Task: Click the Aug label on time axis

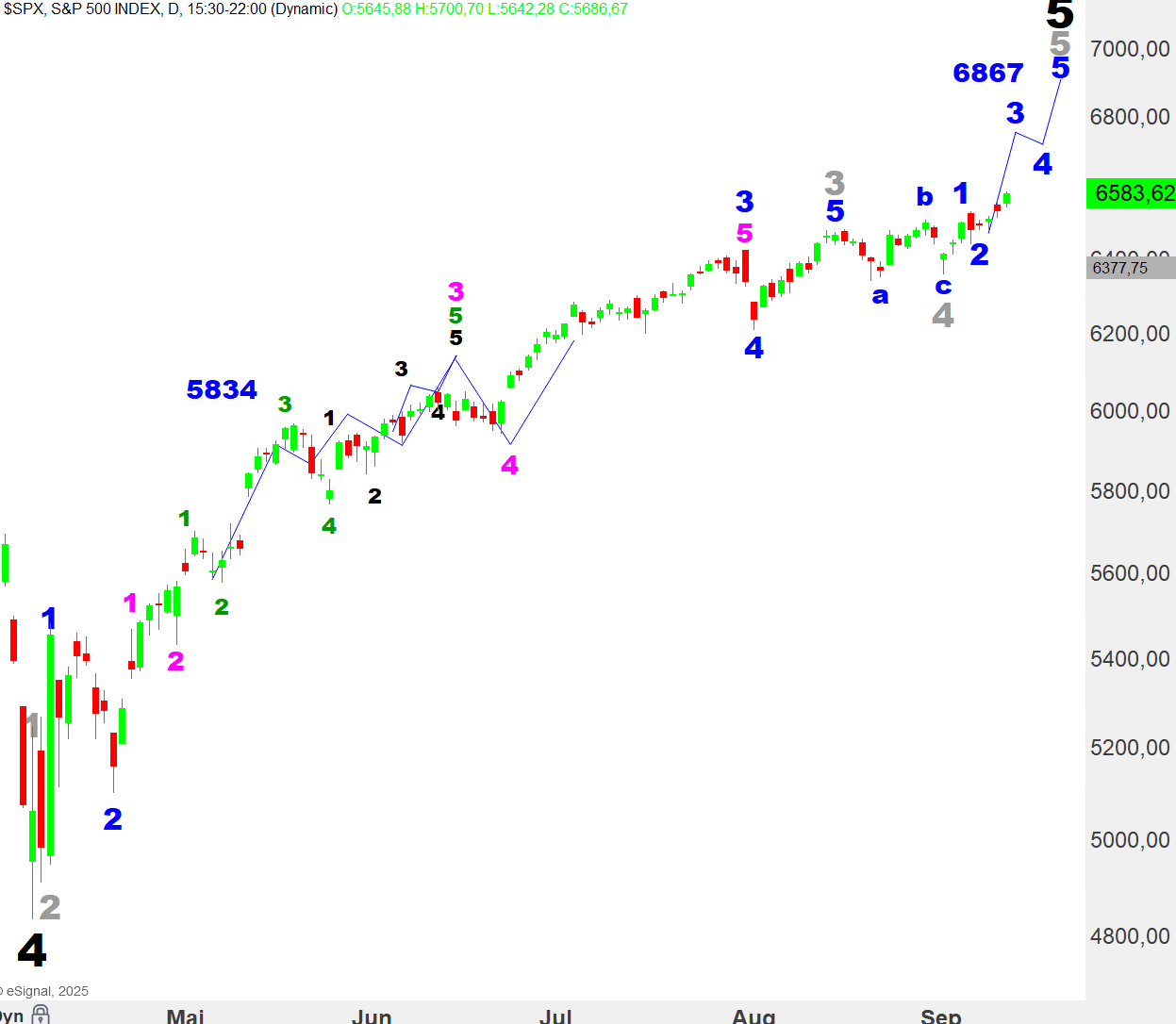Action: point(754,1016)
